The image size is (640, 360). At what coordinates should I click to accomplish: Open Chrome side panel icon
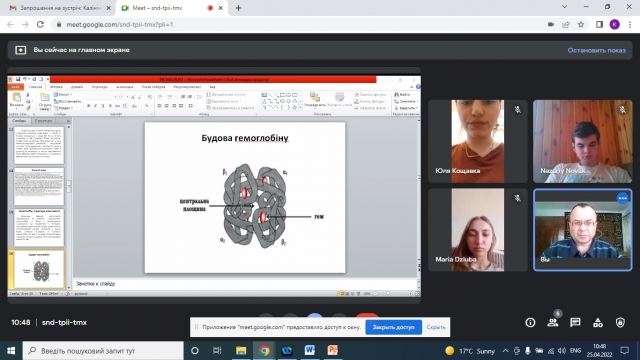(599, 24)
